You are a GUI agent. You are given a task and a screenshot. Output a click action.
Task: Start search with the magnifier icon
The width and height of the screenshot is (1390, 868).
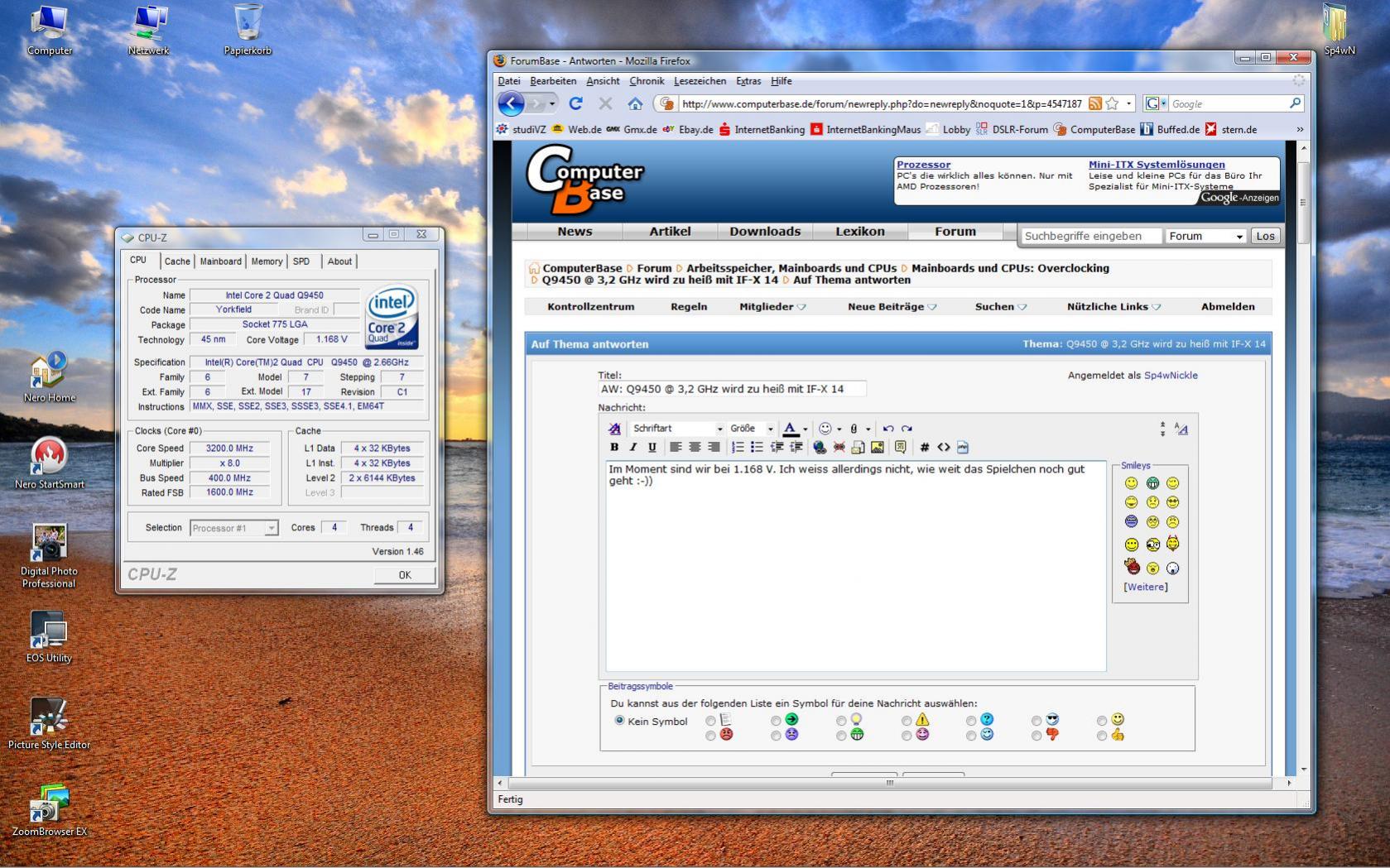(1295, 103)
